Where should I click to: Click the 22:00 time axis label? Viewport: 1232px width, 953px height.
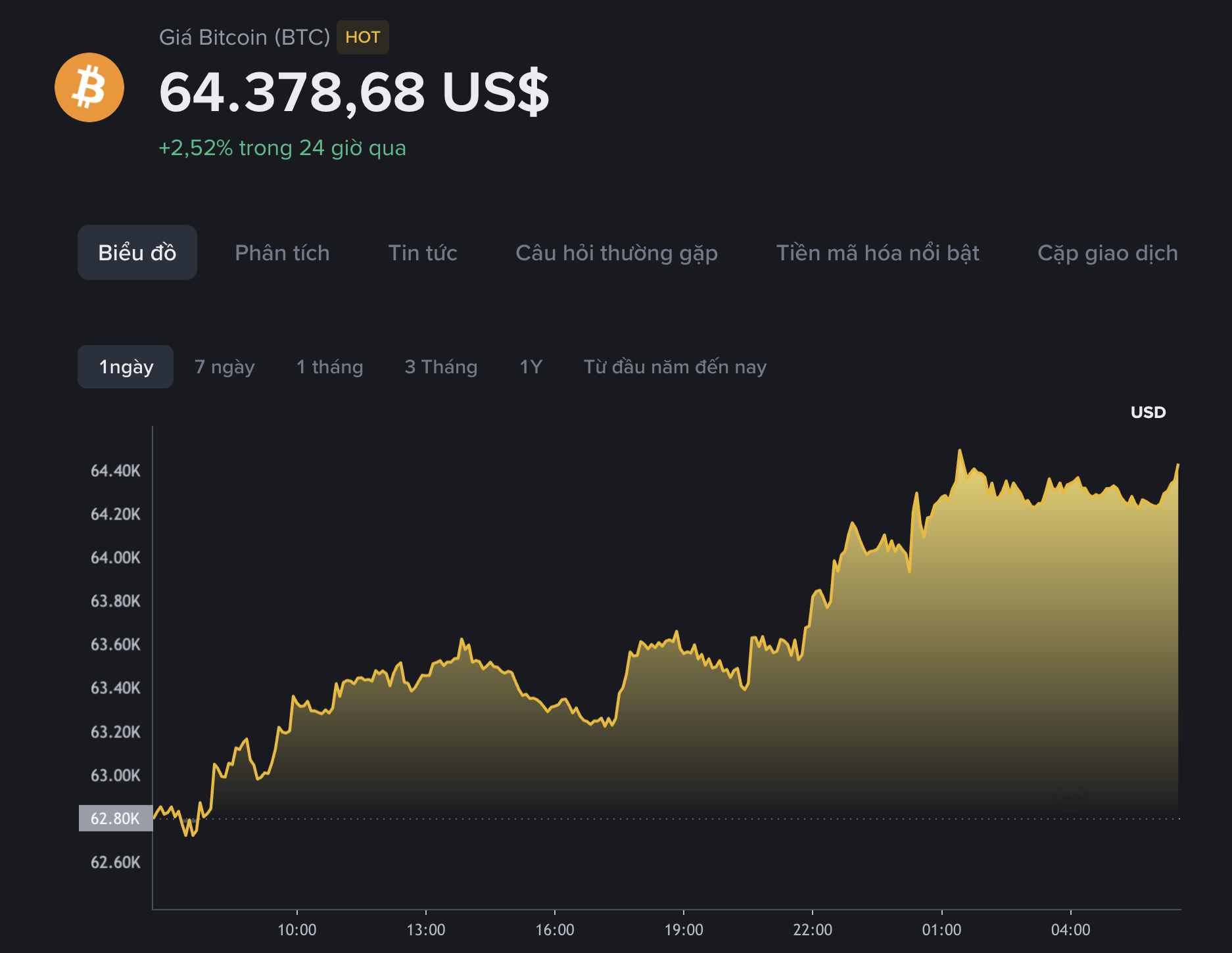tap(813, 929)
